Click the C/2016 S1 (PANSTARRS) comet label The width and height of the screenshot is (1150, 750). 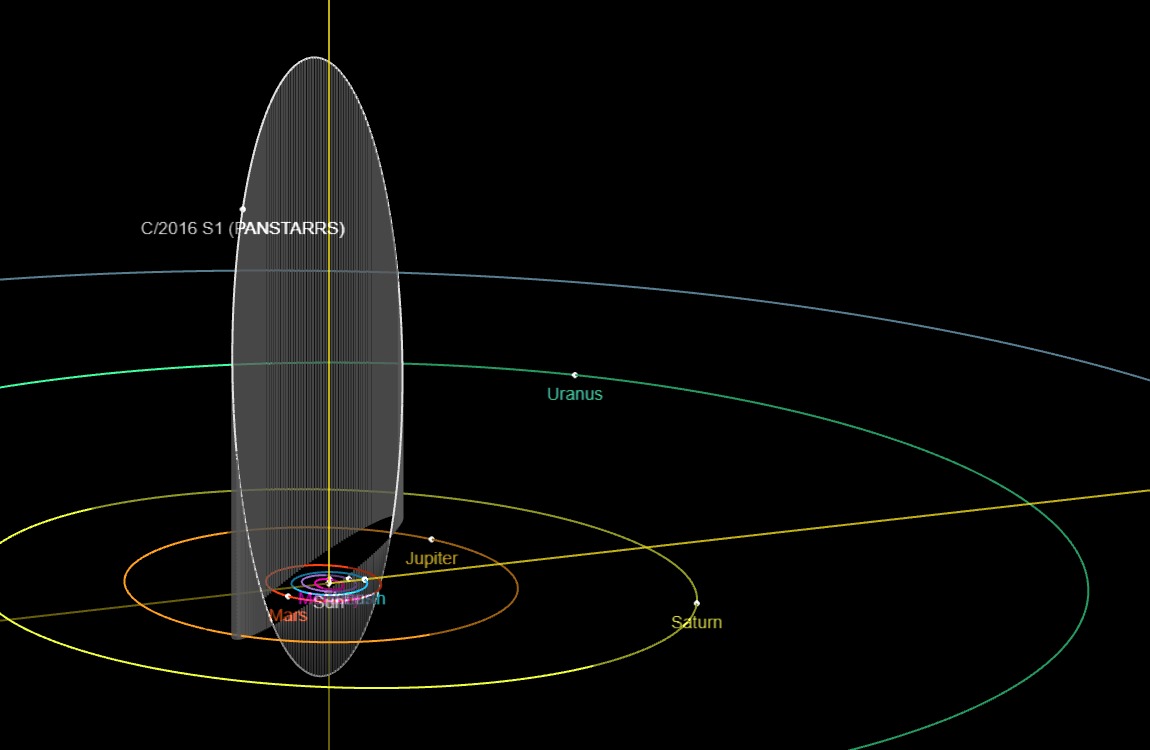pos(243,228)
